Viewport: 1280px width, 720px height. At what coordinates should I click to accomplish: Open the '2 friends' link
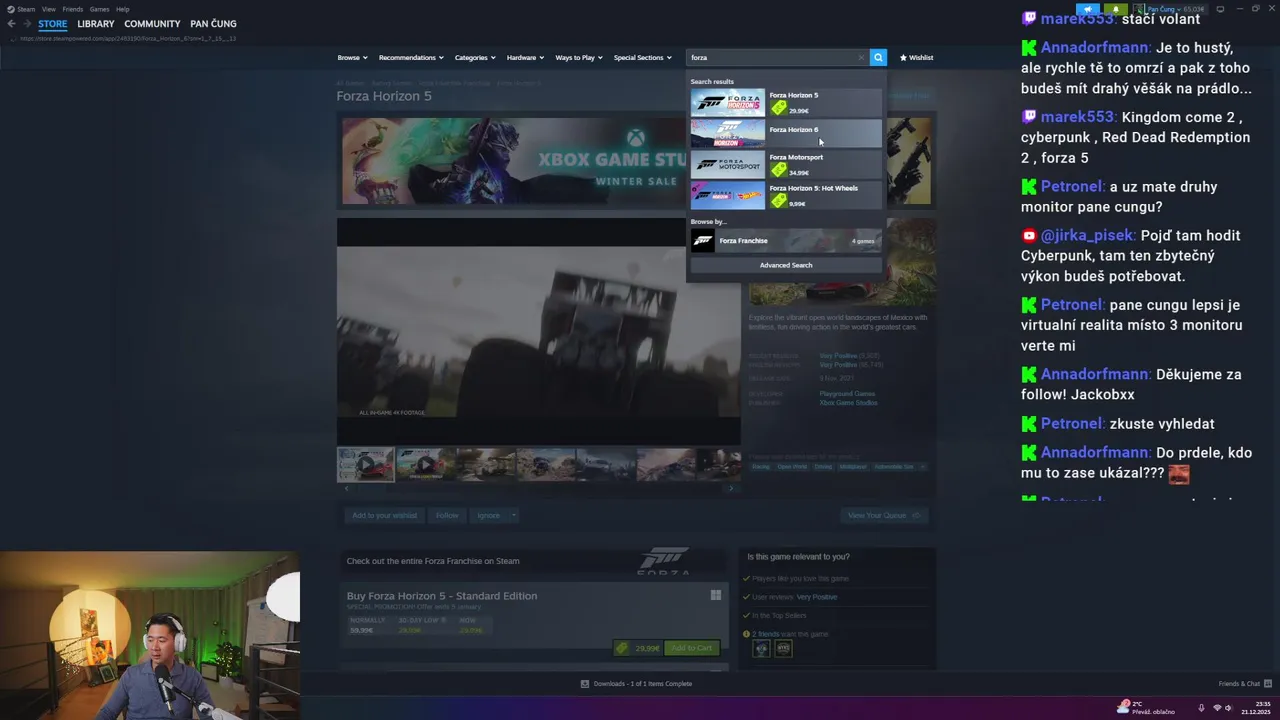click(768, 634)
